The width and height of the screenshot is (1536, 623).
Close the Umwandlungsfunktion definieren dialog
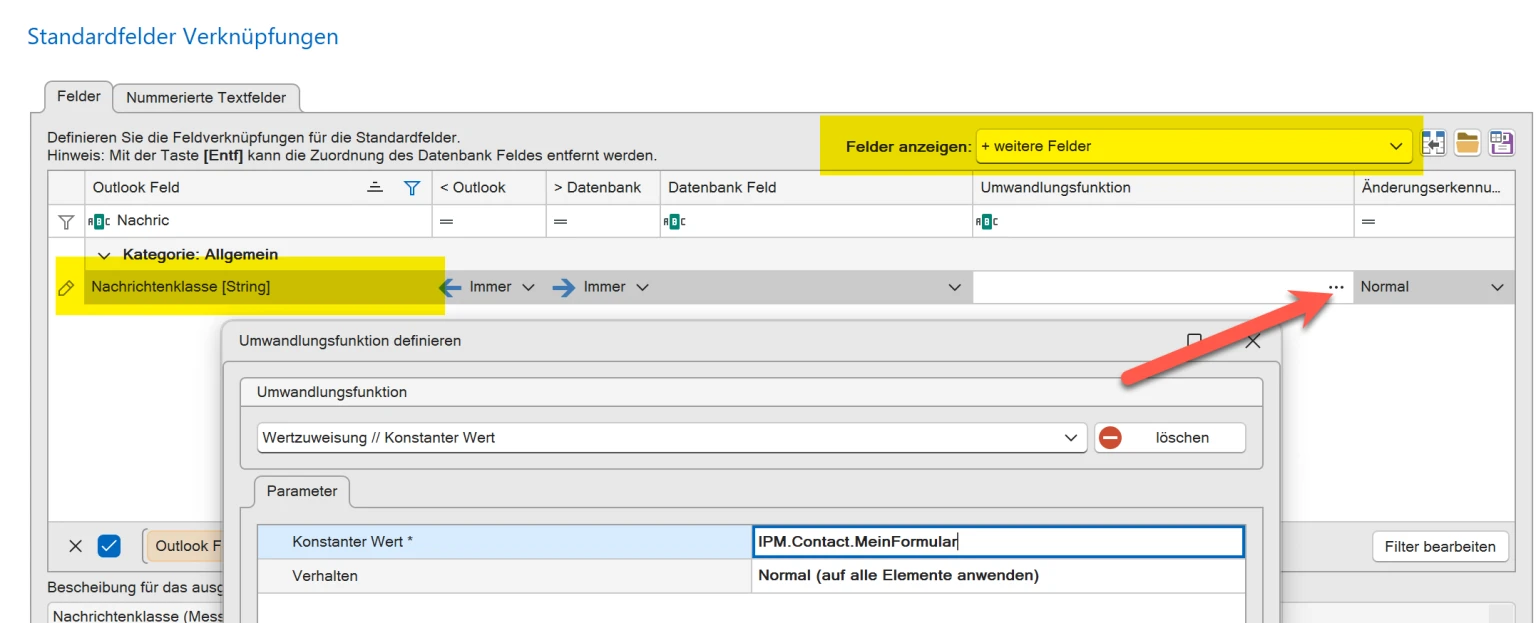click(1253, 341)
